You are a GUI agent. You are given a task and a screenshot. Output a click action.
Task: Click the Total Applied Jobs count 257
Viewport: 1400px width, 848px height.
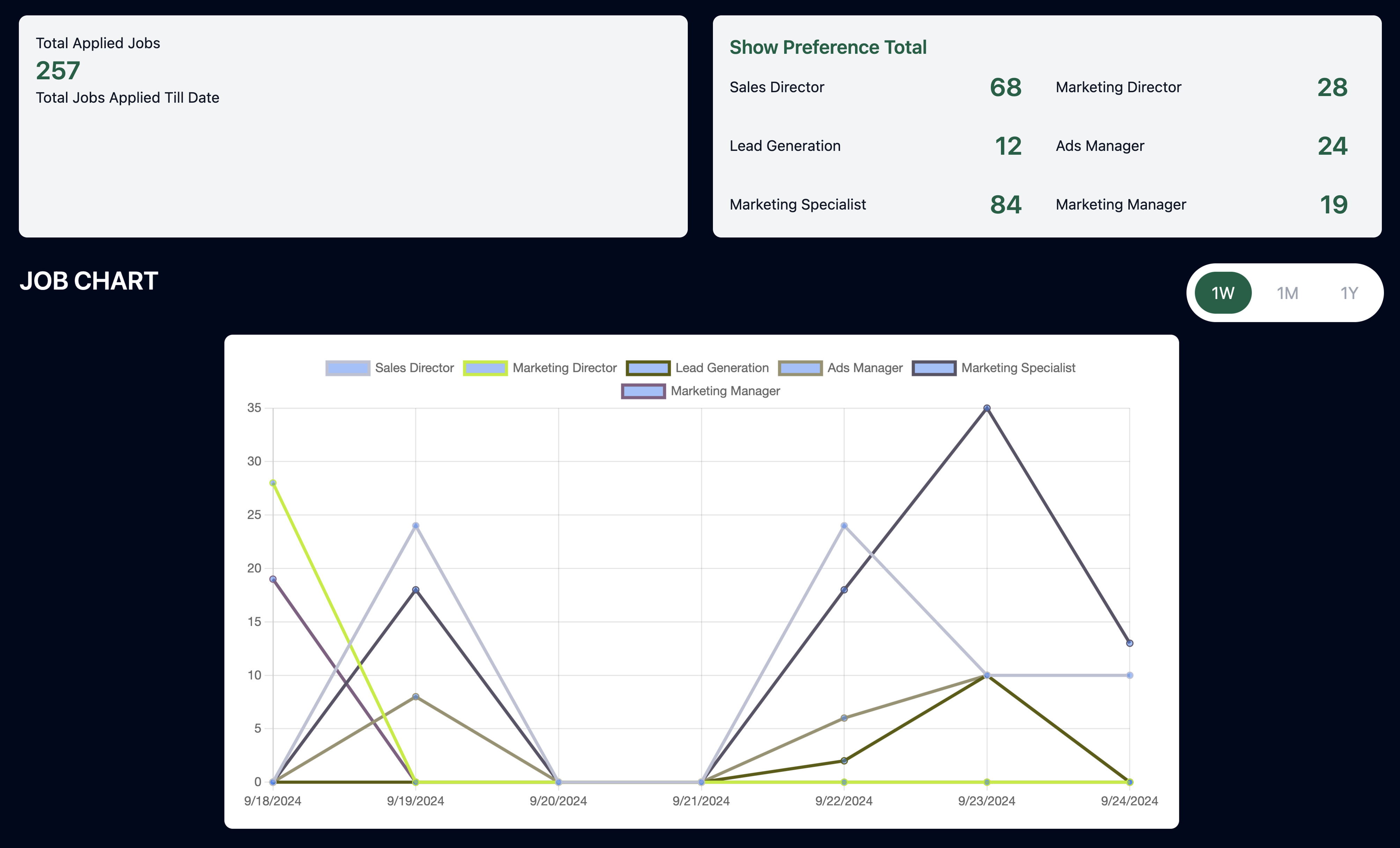coord(58,71)
